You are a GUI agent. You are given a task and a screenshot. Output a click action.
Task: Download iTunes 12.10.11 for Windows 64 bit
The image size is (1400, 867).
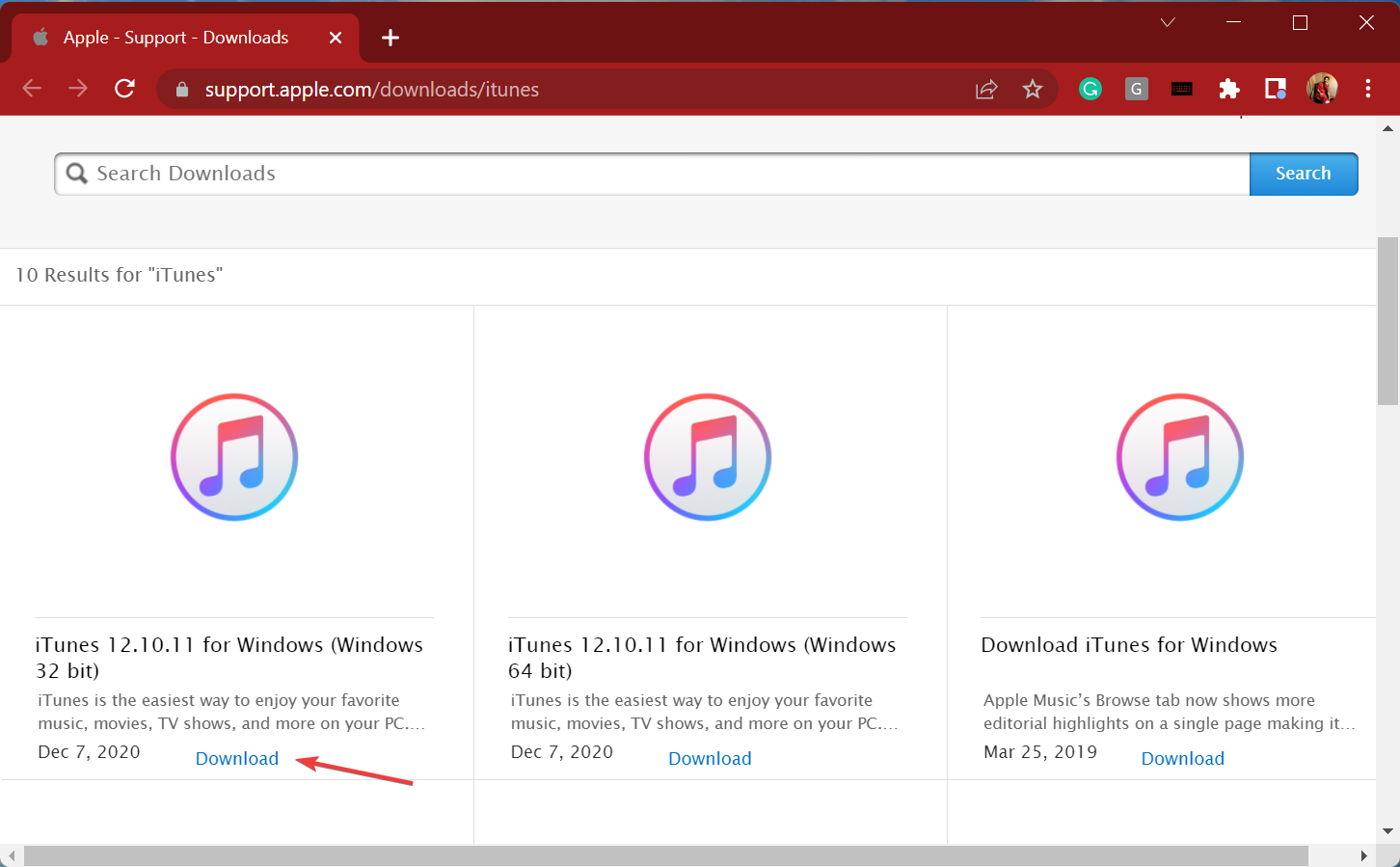point(710,758)
